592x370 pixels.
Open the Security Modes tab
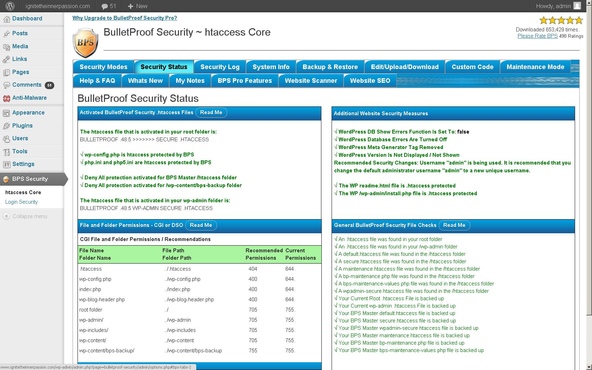(103, 67)
